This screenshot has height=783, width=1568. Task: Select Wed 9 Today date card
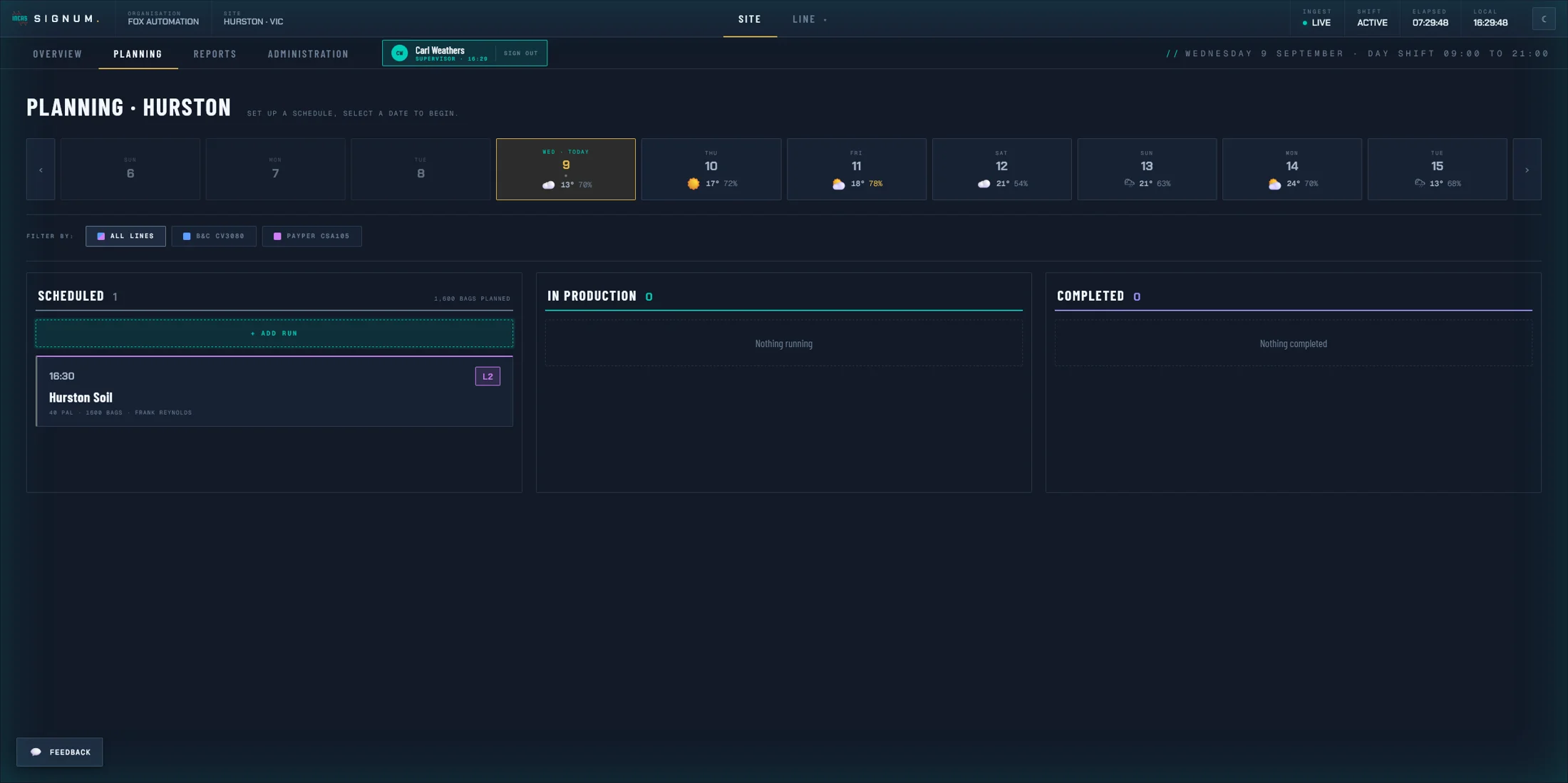[566, 170]
